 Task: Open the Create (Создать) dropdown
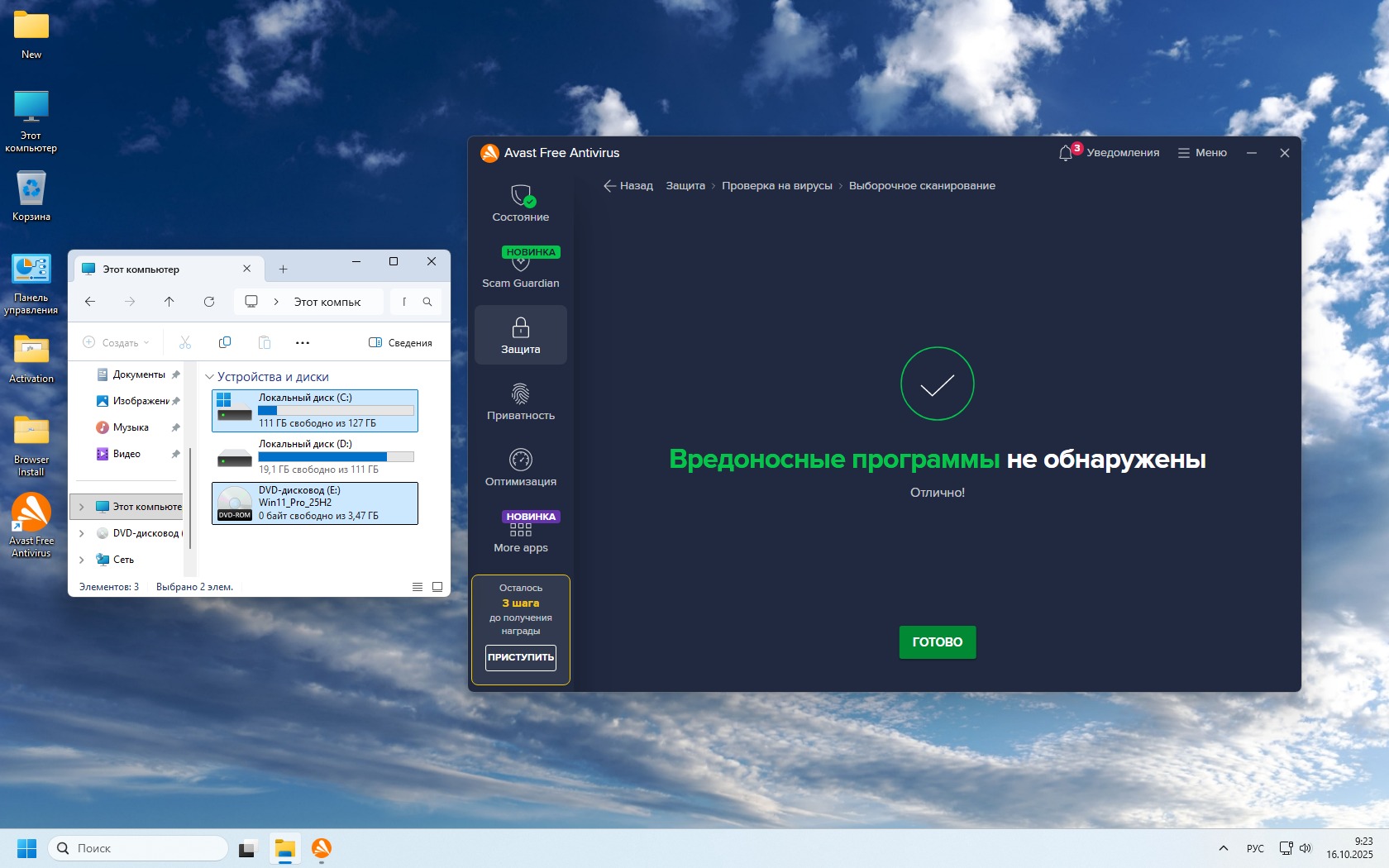pos(117,342)
